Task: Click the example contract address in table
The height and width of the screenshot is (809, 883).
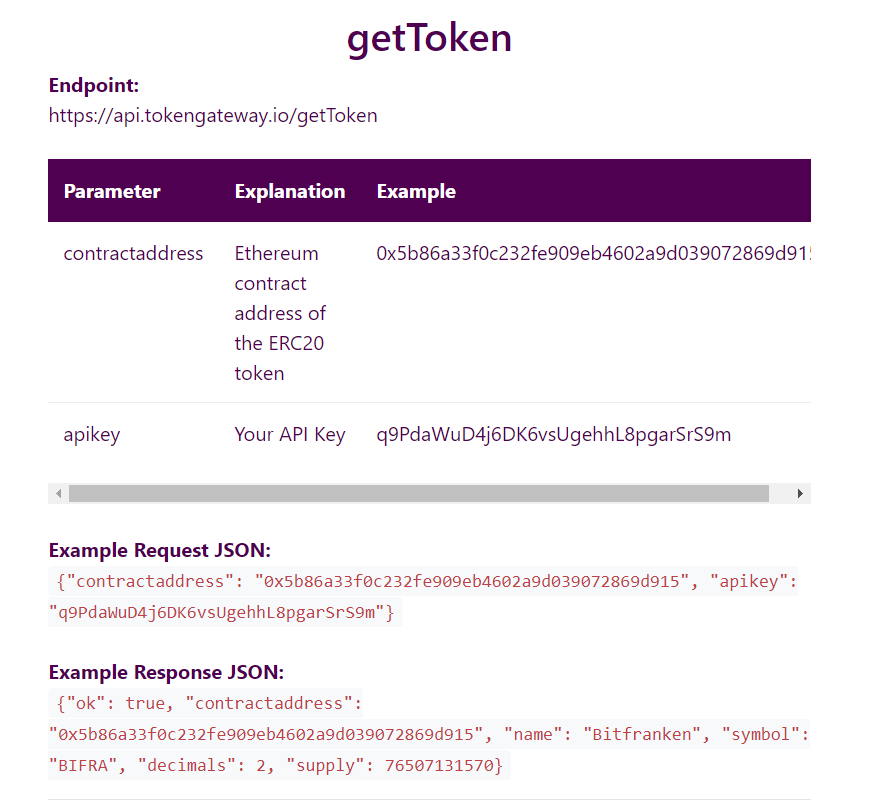Action: pyautogui.click(x=592, y=253)
